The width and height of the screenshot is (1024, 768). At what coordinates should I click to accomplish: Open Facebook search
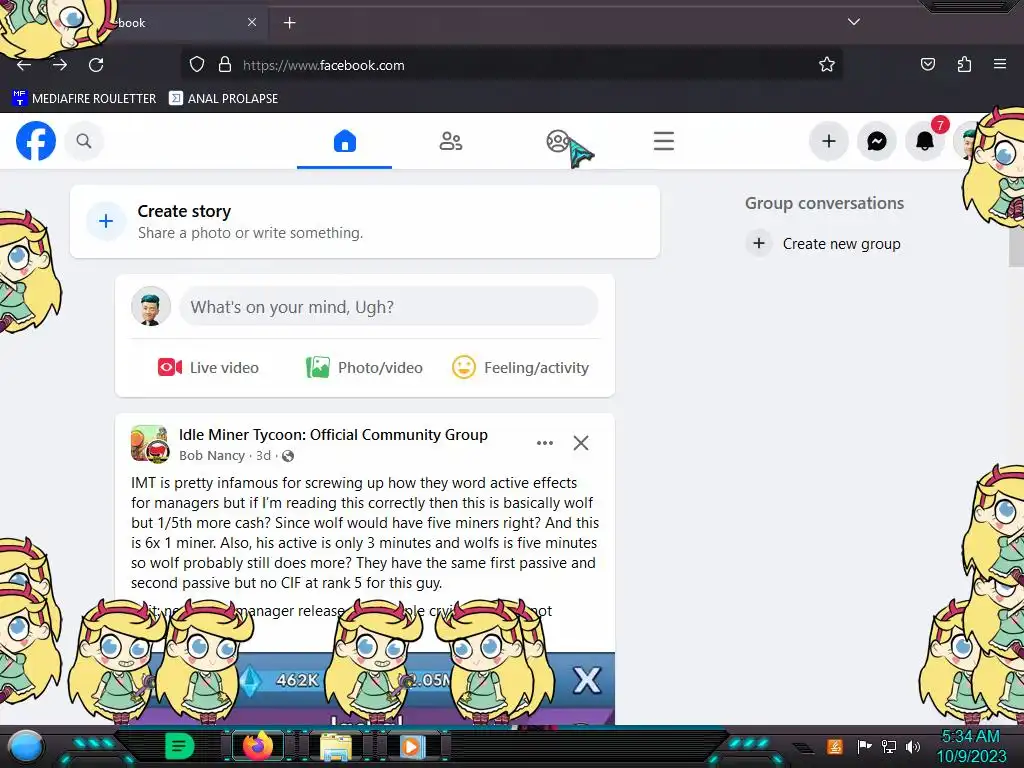[x=84, y=141]
